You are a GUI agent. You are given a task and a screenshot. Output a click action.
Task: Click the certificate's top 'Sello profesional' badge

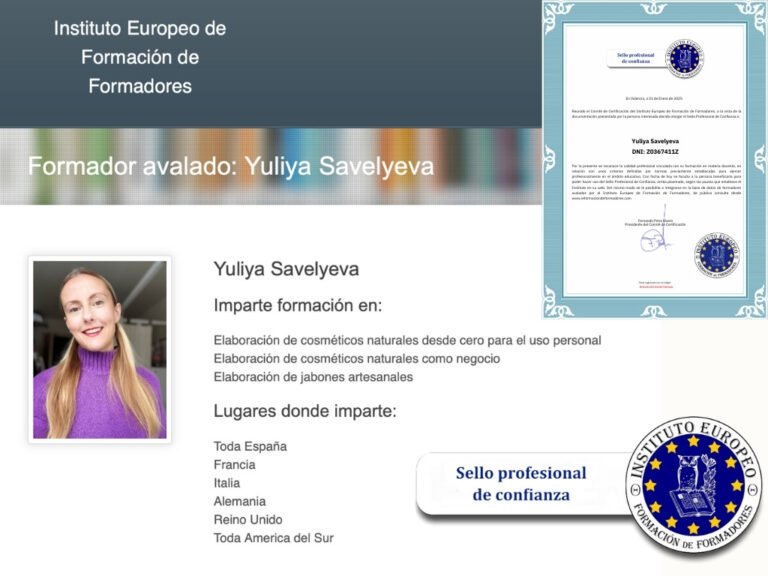(634, 56)
